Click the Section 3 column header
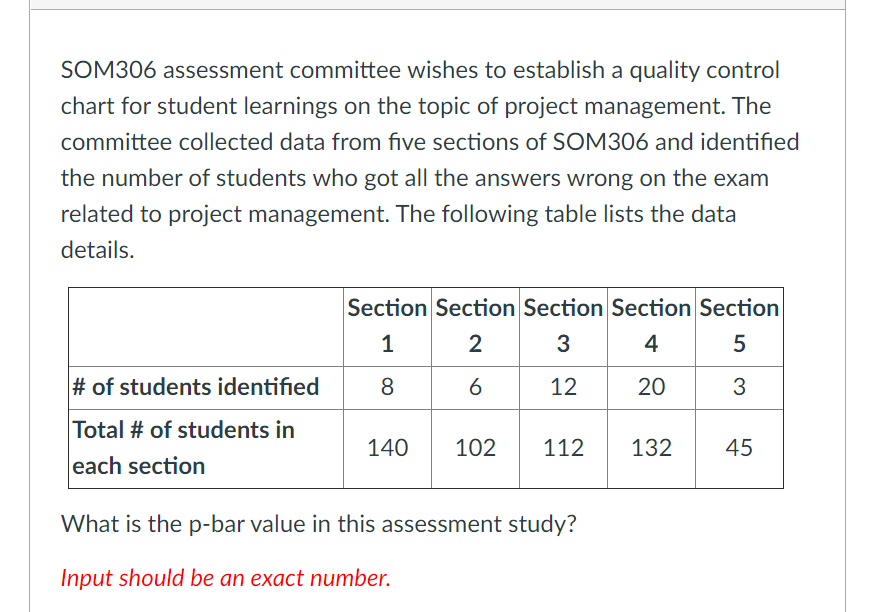 pos(563,326)
